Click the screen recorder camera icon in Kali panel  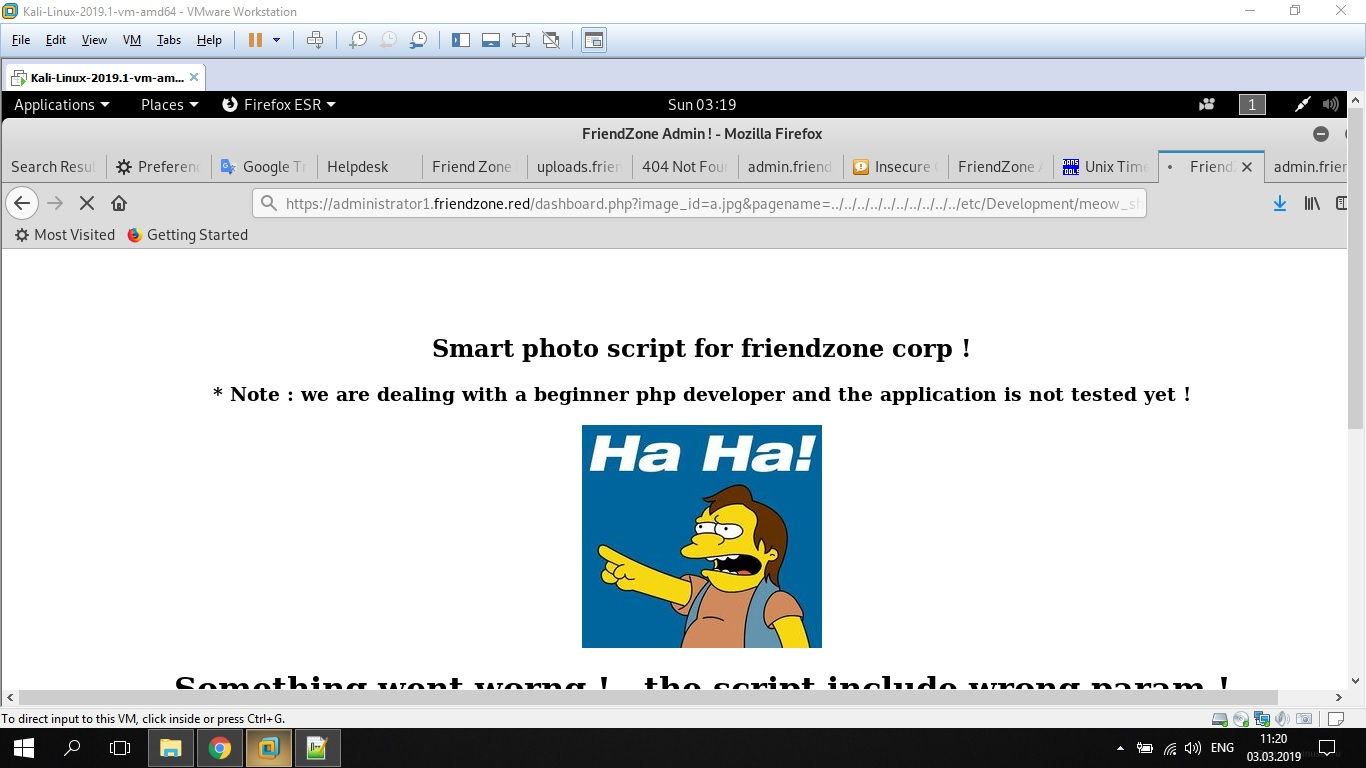(1207, 104)
